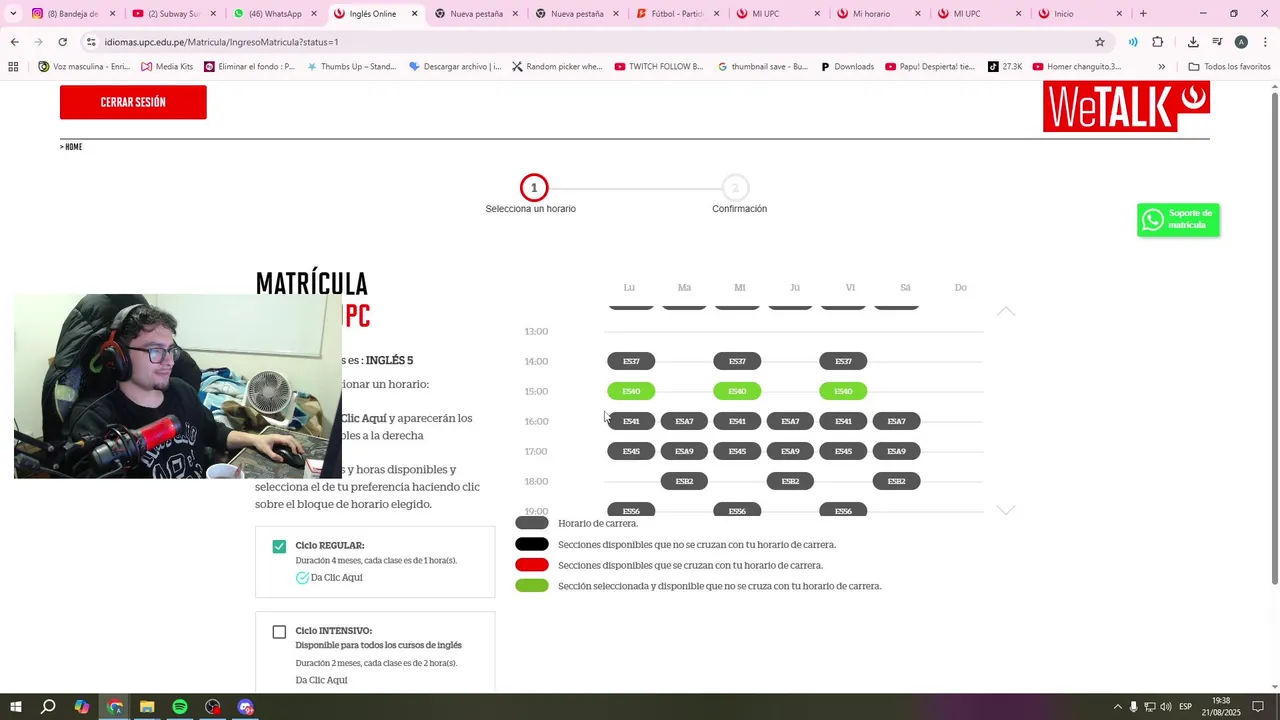Select ES37 block on Monday at 14:00
The height and width of the screenshot is (720, 1280).
tap(631, 361)
